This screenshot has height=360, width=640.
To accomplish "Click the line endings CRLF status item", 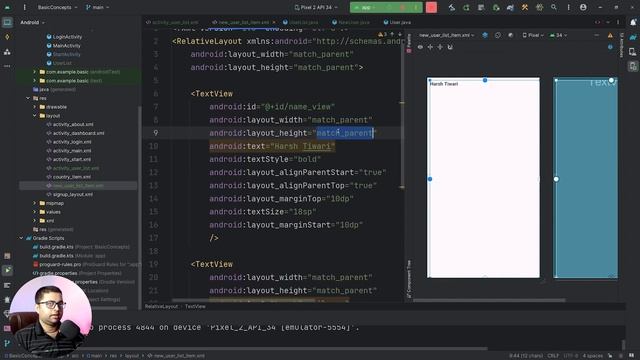I will tap(553, 356).
